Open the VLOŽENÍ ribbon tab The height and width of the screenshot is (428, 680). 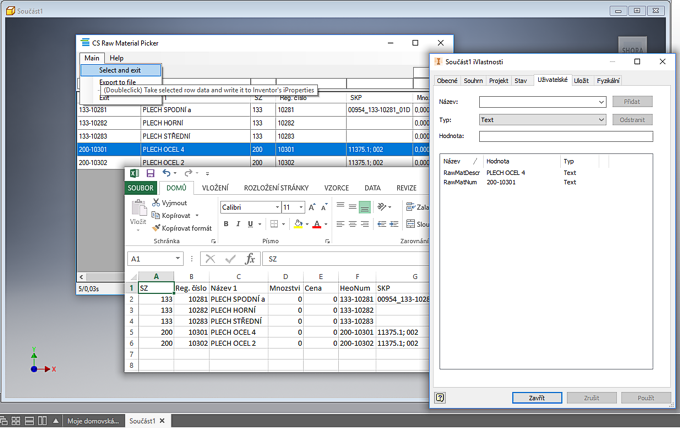coord(215,187)
